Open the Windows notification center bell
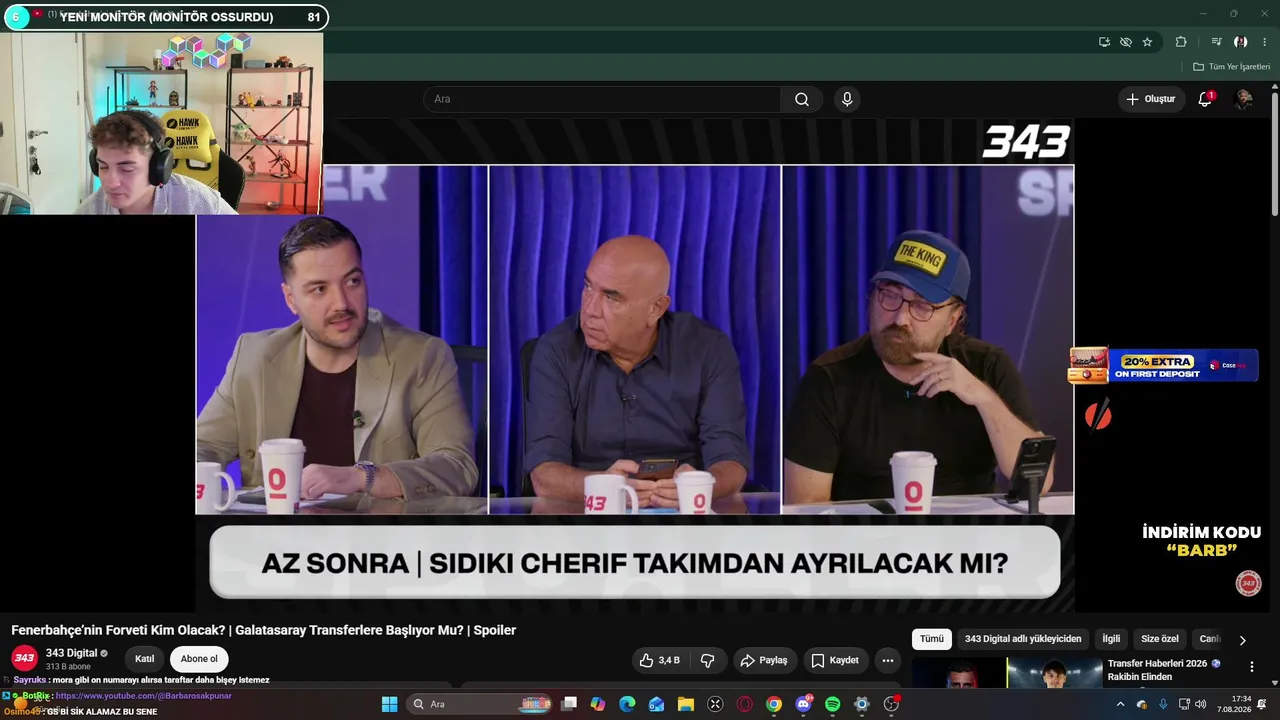Screen dimensions: 1280x720 (x=1262, y=704)
